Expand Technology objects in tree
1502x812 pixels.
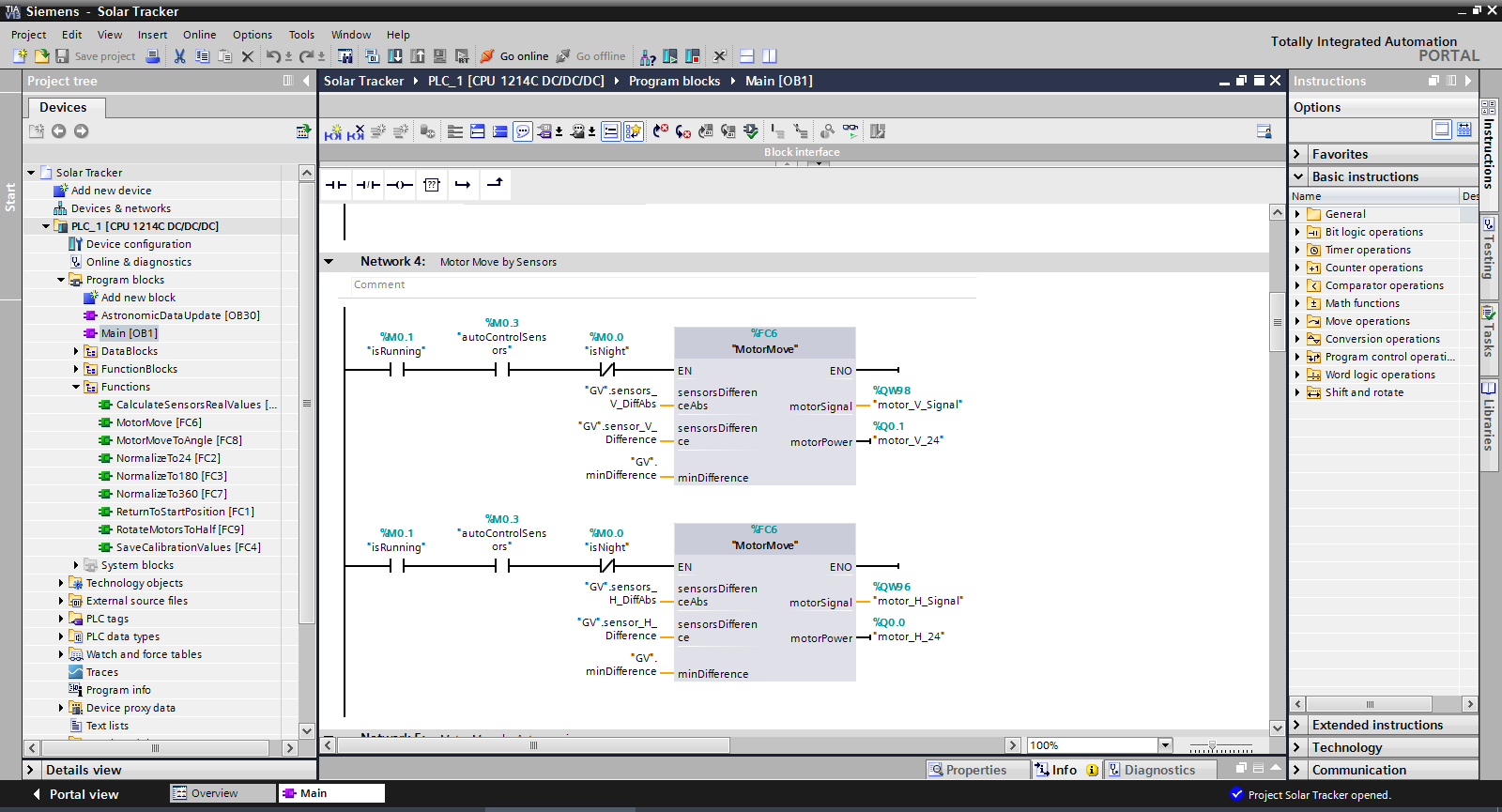(x=61, y=583)
